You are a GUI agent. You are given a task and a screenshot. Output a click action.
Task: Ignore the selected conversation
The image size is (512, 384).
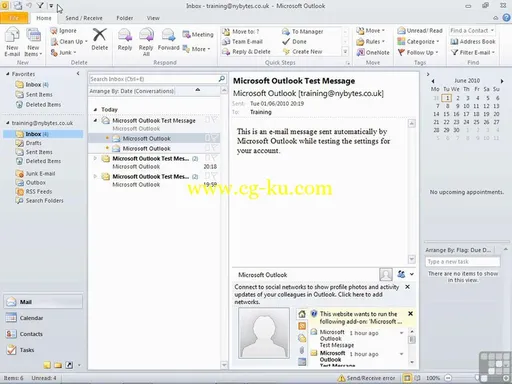click(64, 31)
